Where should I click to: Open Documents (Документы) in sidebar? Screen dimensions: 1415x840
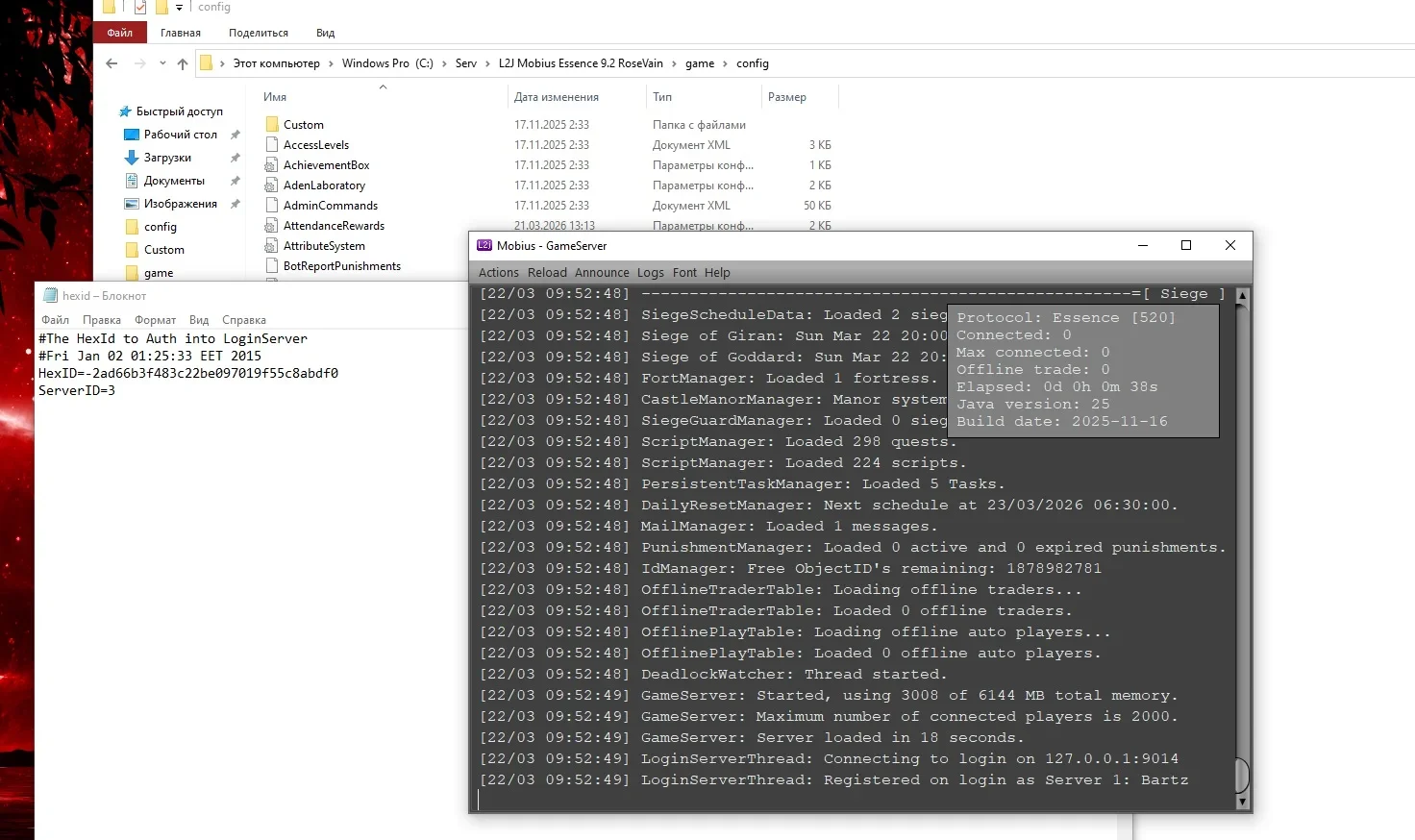pyautogui.click(x=174, y=181)
